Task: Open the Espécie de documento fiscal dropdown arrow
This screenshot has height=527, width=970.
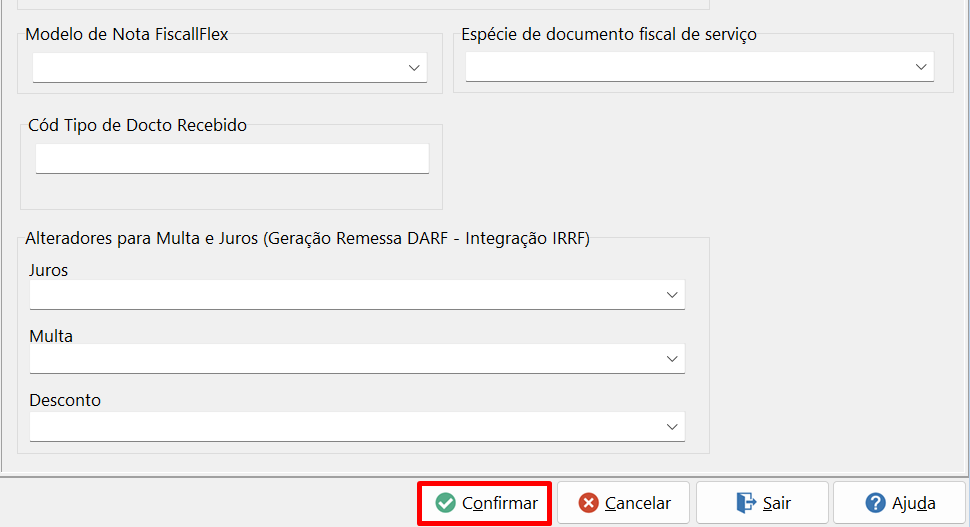Action: point(921,67)
